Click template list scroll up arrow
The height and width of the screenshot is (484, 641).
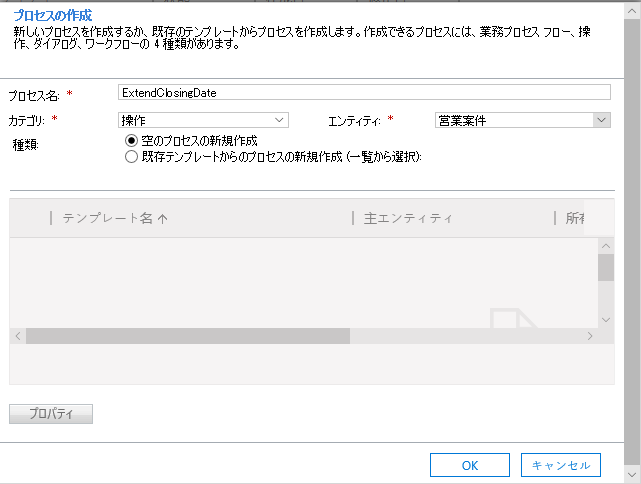click(606, 246)
